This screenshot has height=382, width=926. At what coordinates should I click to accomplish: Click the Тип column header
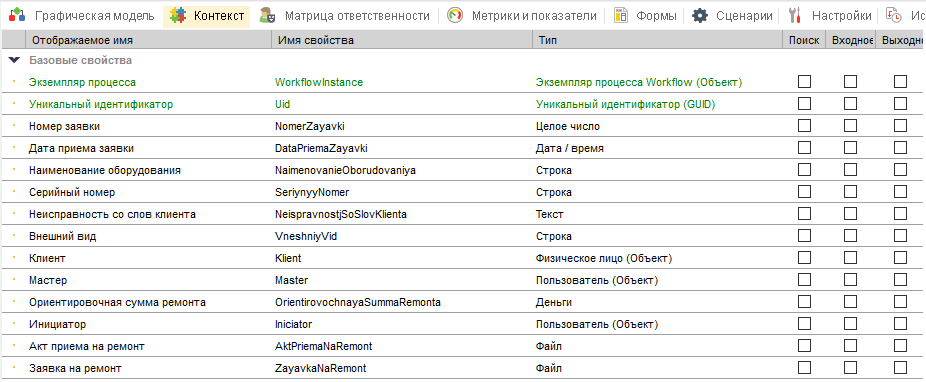[x=657, y=40]
